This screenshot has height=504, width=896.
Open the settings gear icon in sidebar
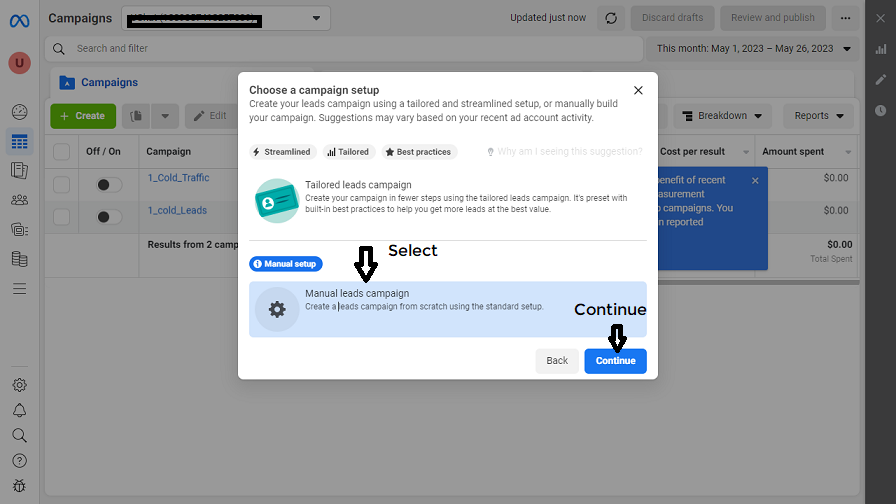pyautogui.click(x=19, y=385)
